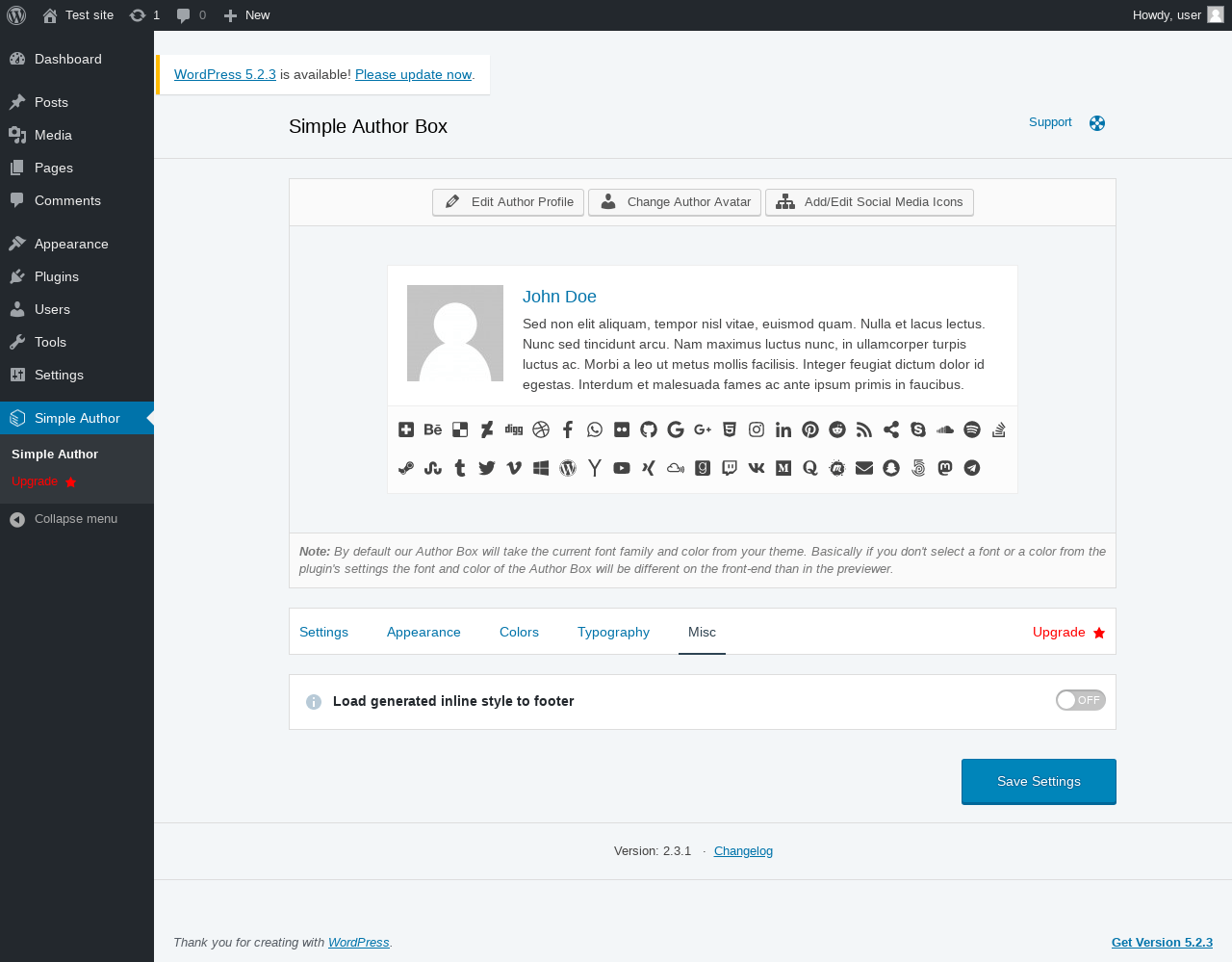The height and width of the screenshot is (962, 1232).
Task: Click the Dribbble social icon
Action: [x=541, y=429]
